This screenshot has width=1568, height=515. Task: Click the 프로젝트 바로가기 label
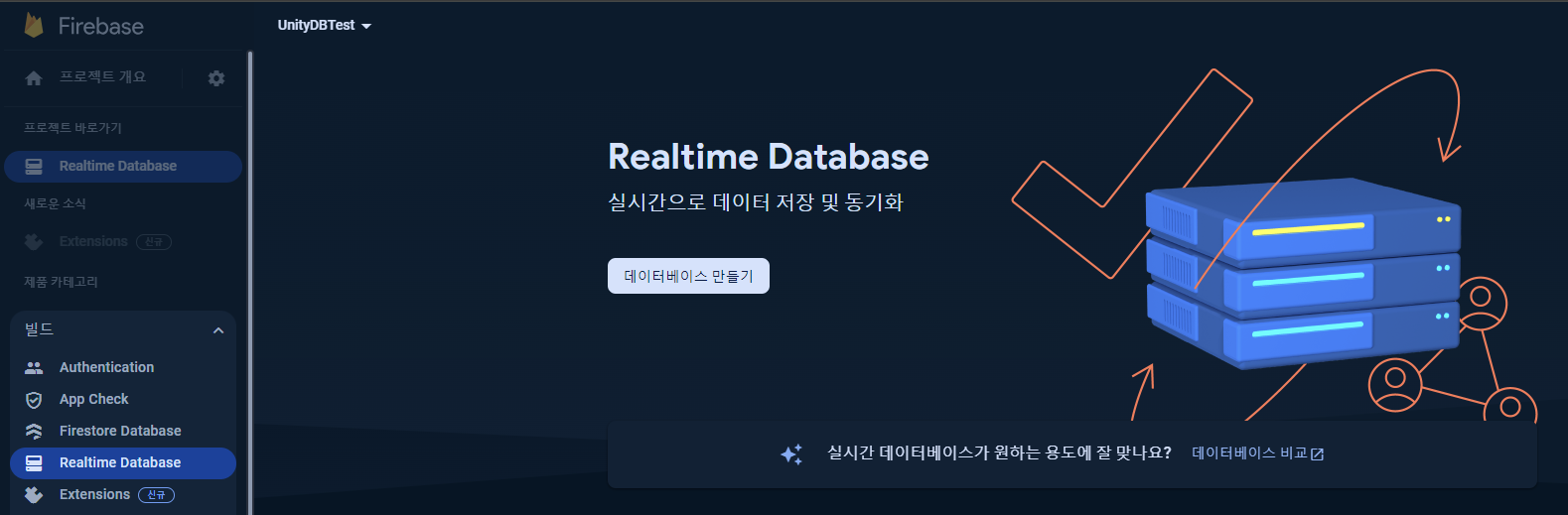pos(72,128)
